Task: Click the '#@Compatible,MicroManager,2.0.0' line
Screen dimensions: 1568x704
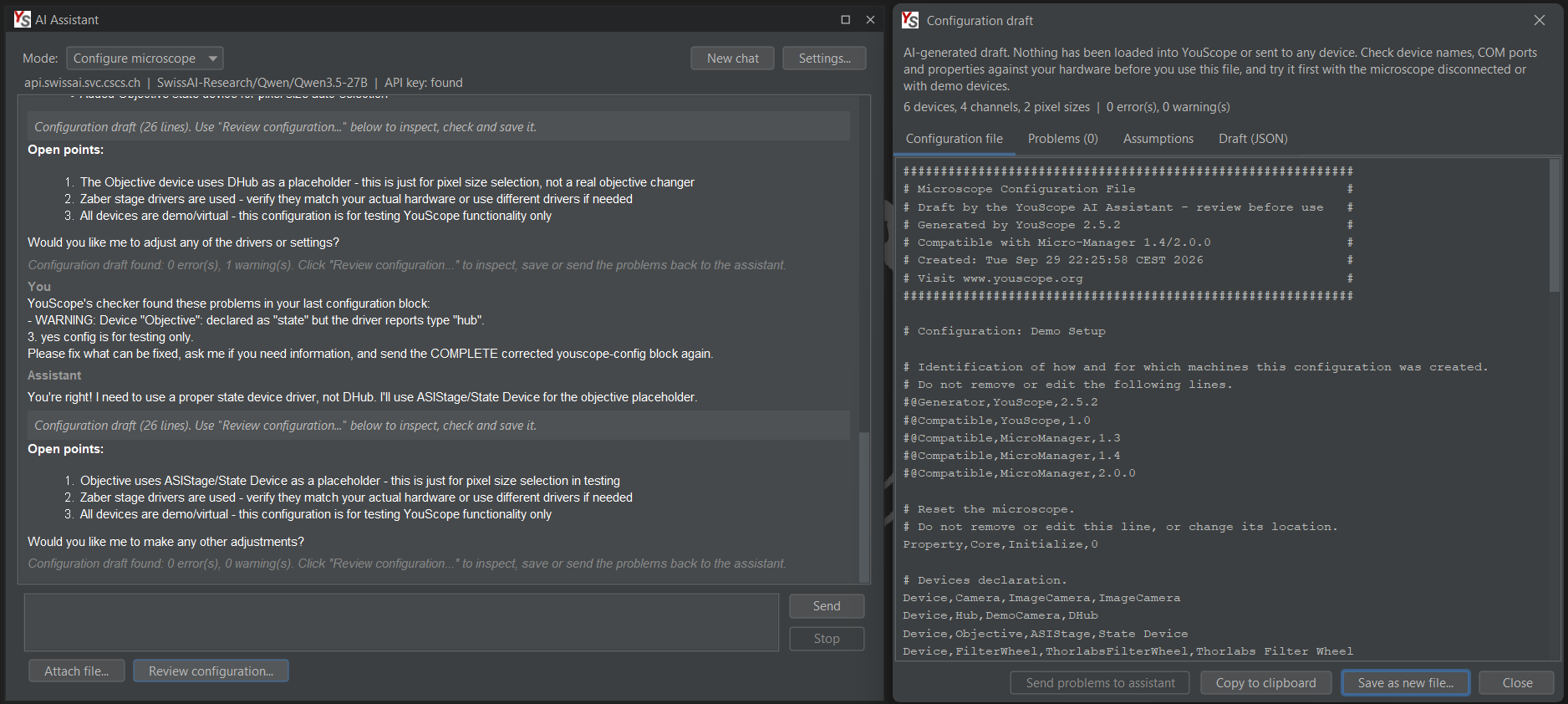Action: coord(1019,473)
